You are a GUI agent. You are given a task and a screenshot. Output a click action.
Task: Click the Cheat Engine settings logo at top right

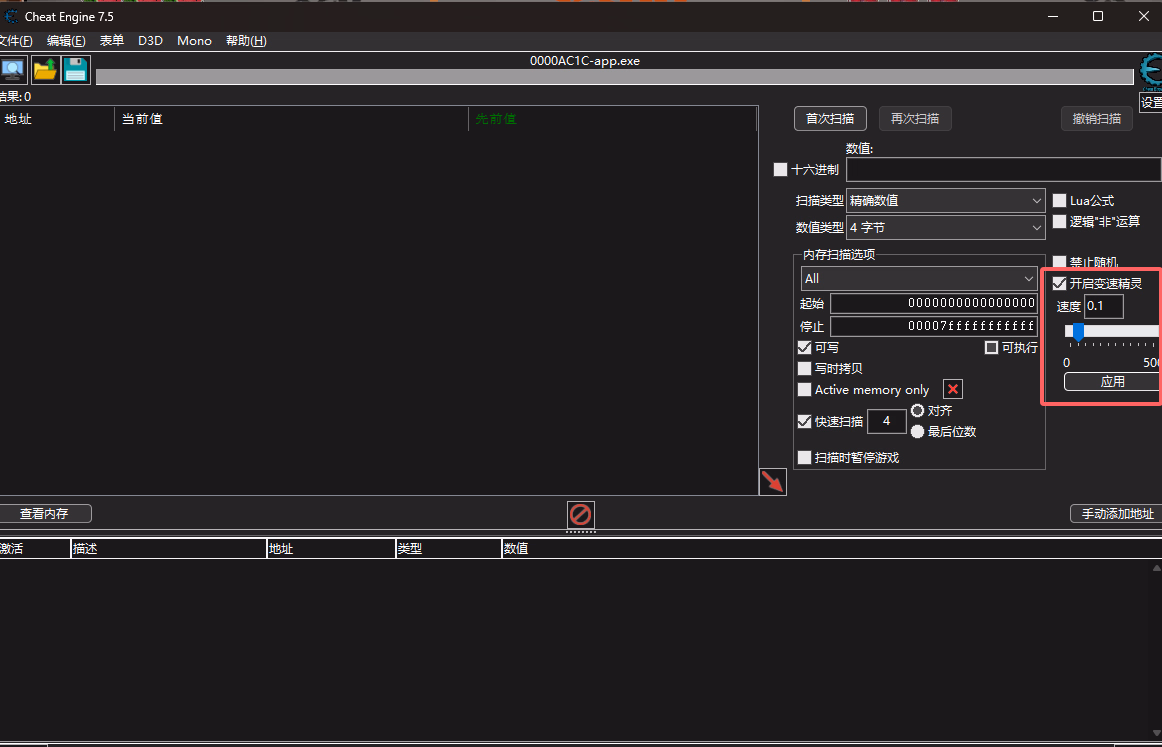tap(1151, 71)
